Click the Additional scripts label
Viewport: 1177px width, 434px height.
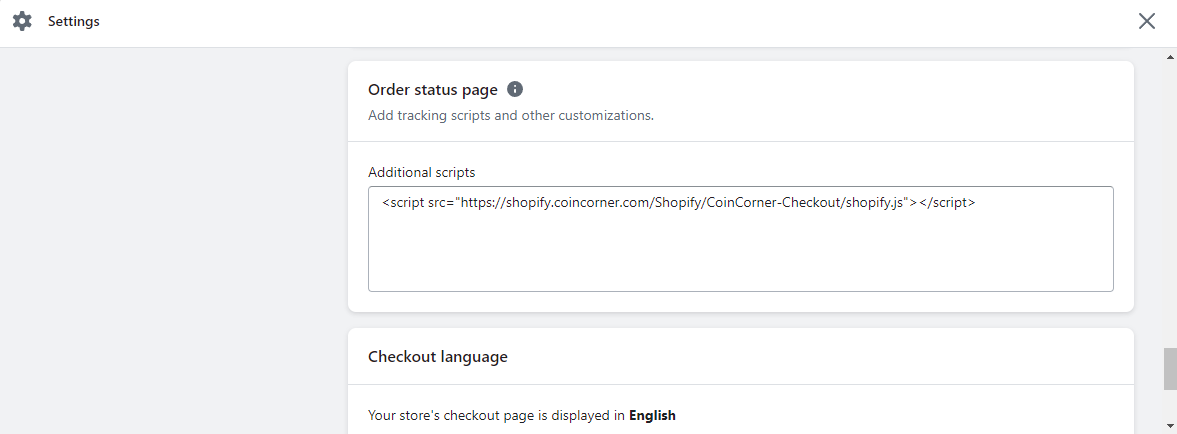pyautogui.click(x=422, y=172)
